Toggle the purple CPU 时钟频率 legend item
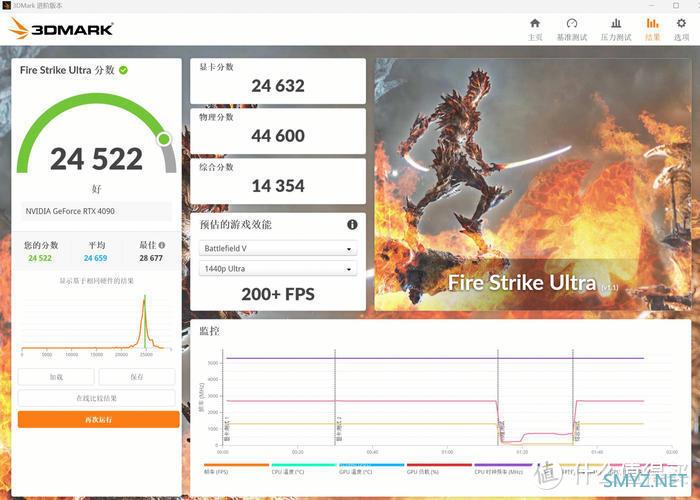Viewport: 700px width, 500px height. click(x=504, y=469)
